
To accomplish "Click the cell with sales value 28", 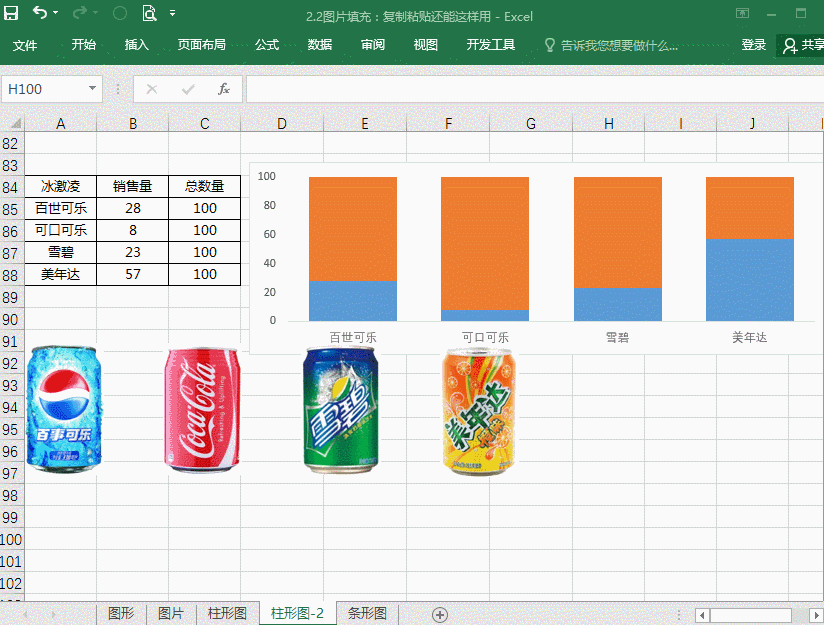I will click(x=132, y=208).
